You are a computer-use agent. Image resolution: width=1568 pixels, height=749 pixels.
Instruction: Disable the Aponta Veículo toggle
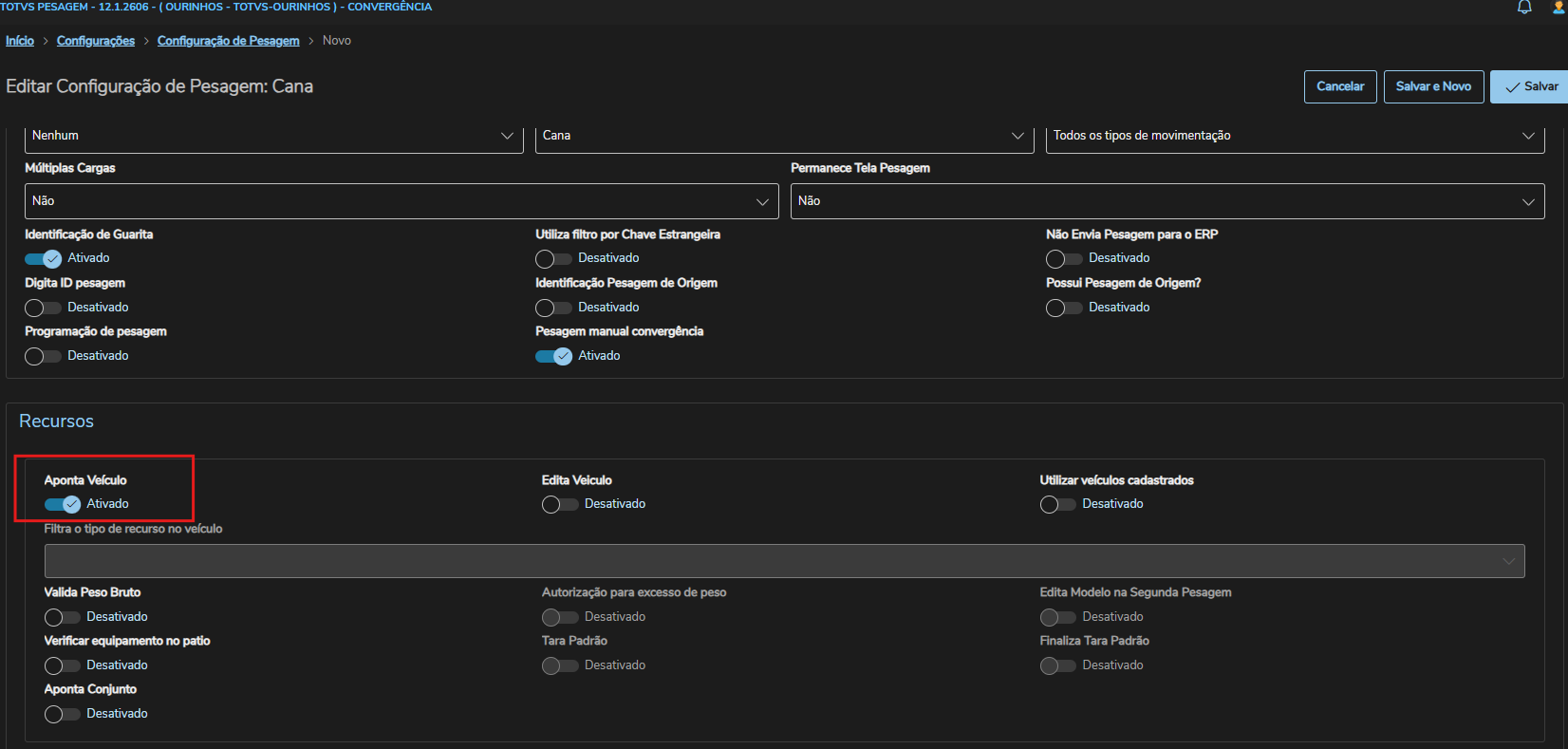[63, 504]
